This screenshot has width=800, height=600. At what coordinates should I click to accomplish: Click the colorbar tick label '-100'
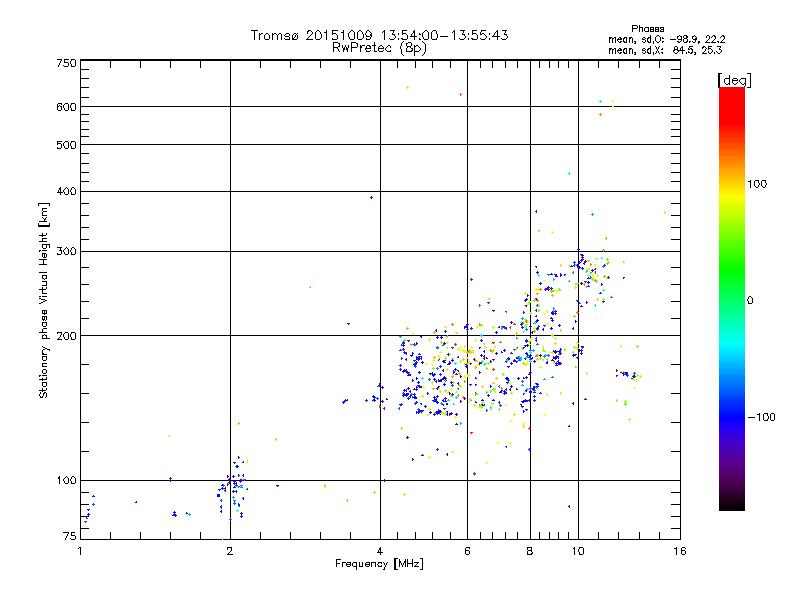click(x=761, y=417)
